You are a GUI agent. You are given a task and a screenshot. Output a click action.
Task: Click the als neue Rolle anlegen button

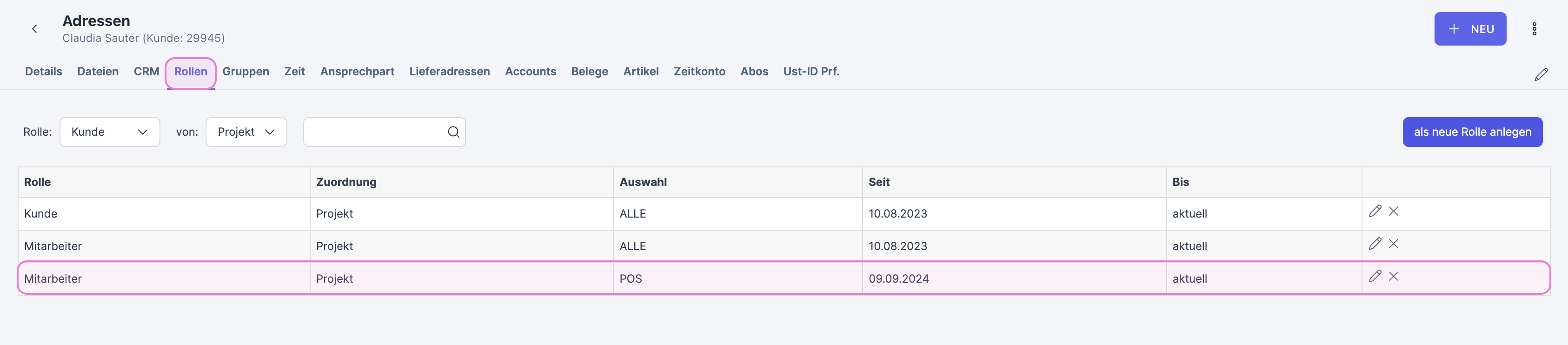pyautogui.click(x=1472, y=132)
